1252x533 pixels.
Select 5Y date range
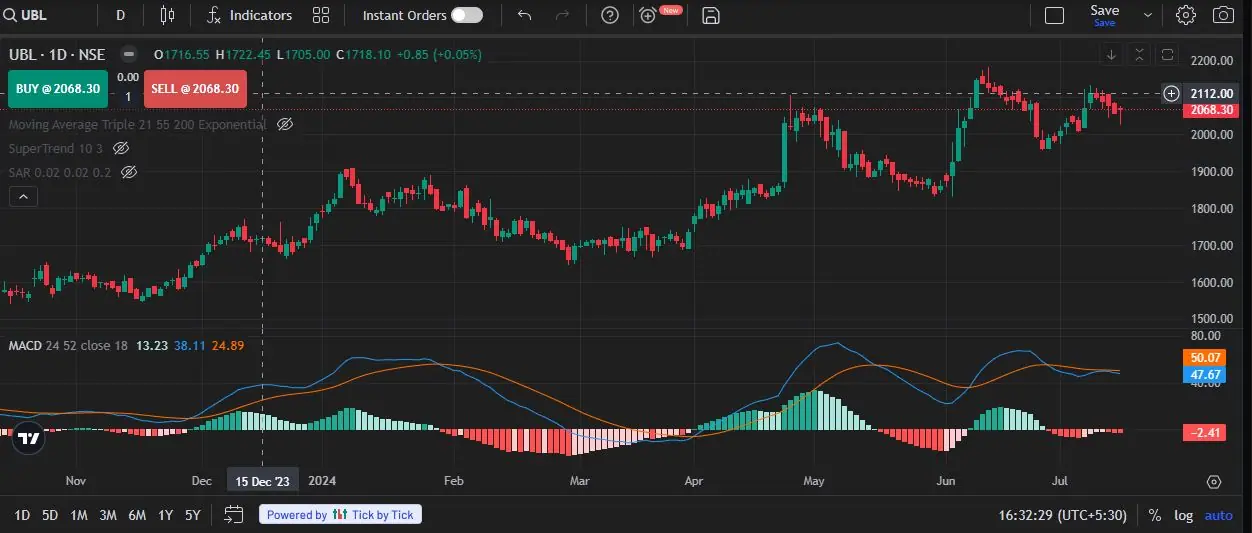point(192,515)
